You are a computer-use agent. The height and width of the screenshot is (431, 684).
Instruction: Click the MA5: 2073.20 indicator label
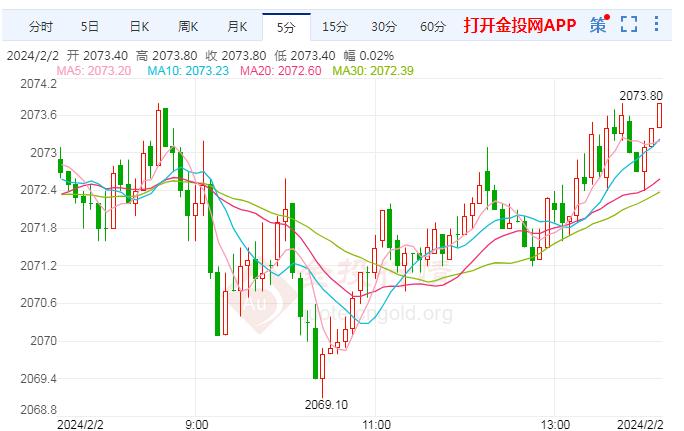pyautogui.click(x=94, y=71)
